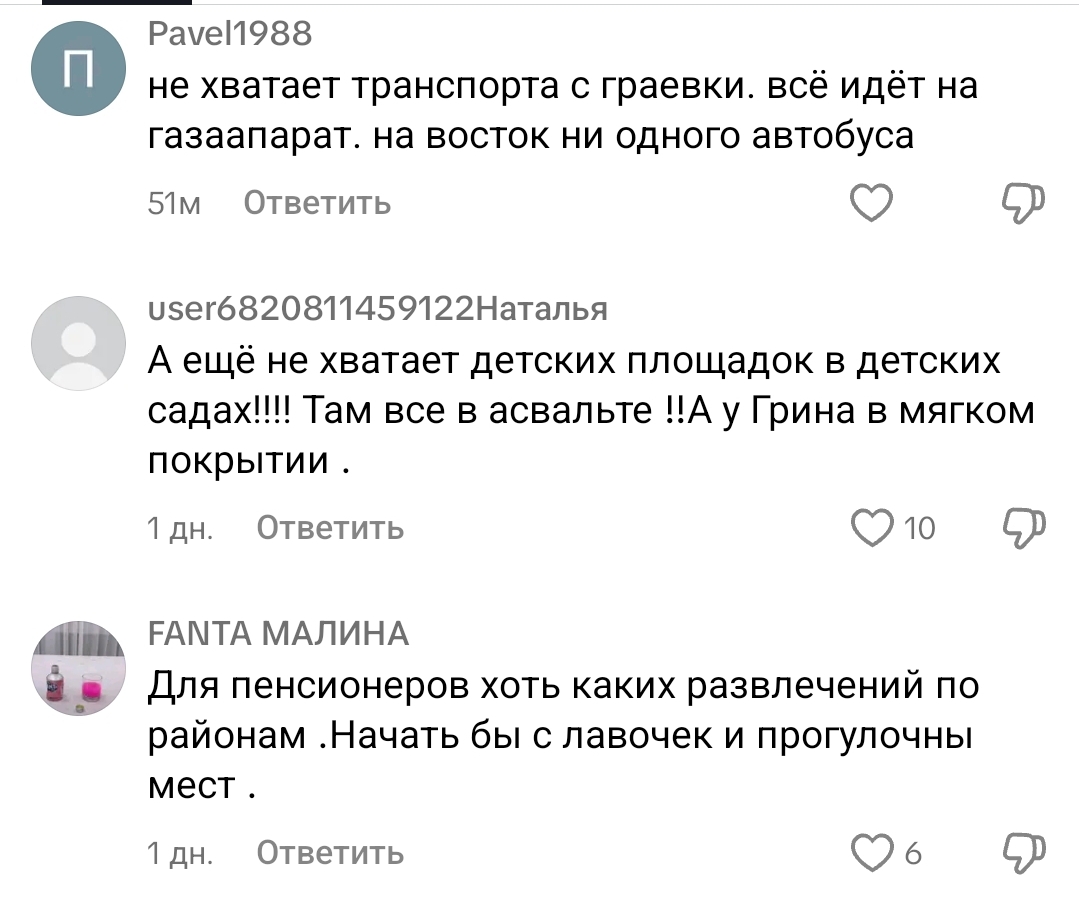Dislike the comment about детских площадок

[x=1022, y=527]
